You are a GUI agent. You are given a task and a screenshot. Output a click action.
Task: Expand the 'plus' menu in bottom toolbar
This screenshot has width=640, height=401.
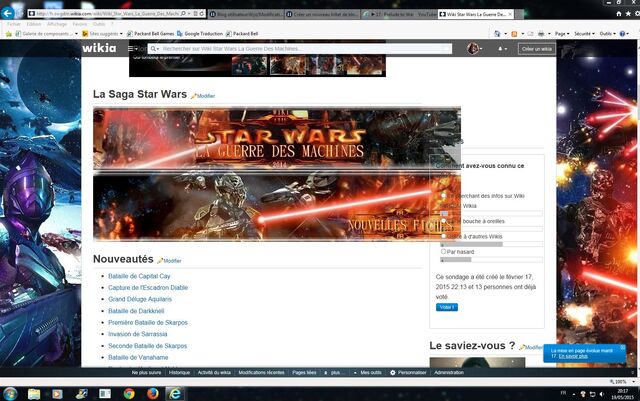[335, 372]
